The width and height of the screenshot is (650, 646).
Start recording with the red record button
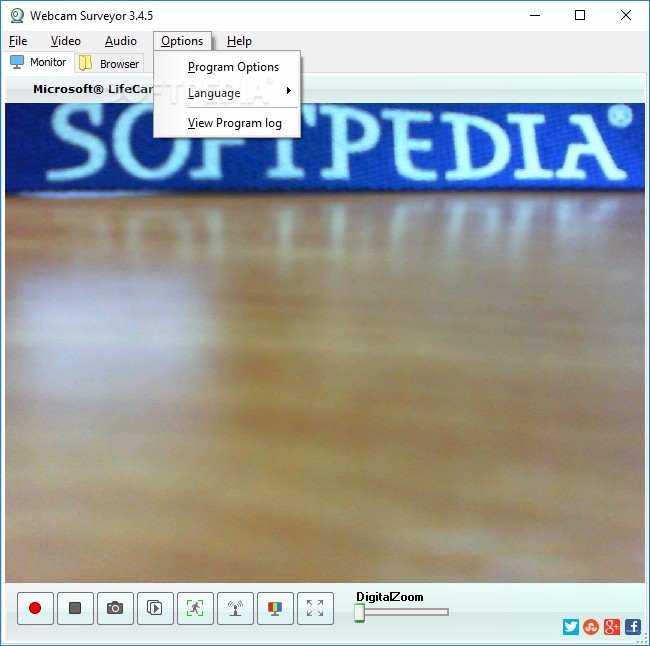click(35, 608)
